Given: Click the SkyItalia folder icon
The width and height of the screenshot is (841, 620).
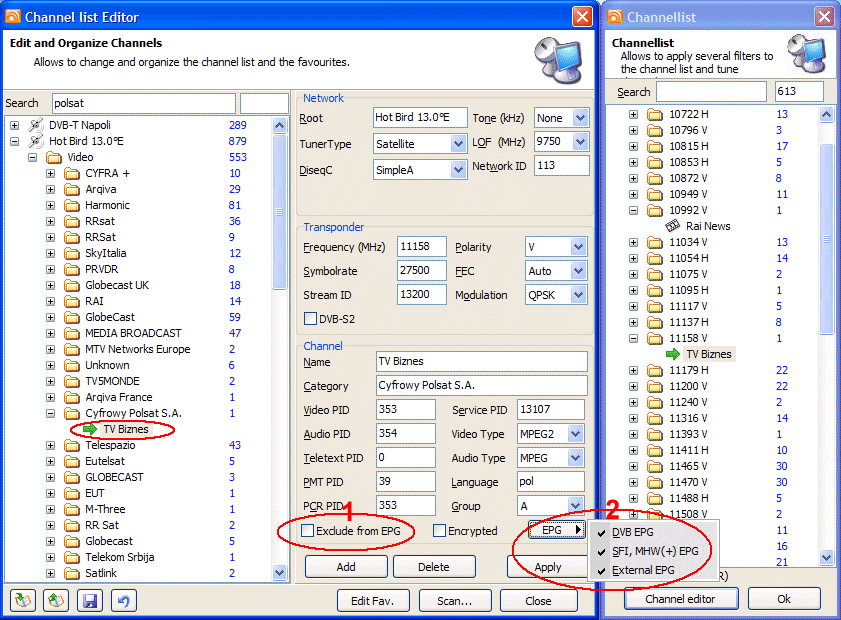Looking at the screenshot, I should point(71,253).
